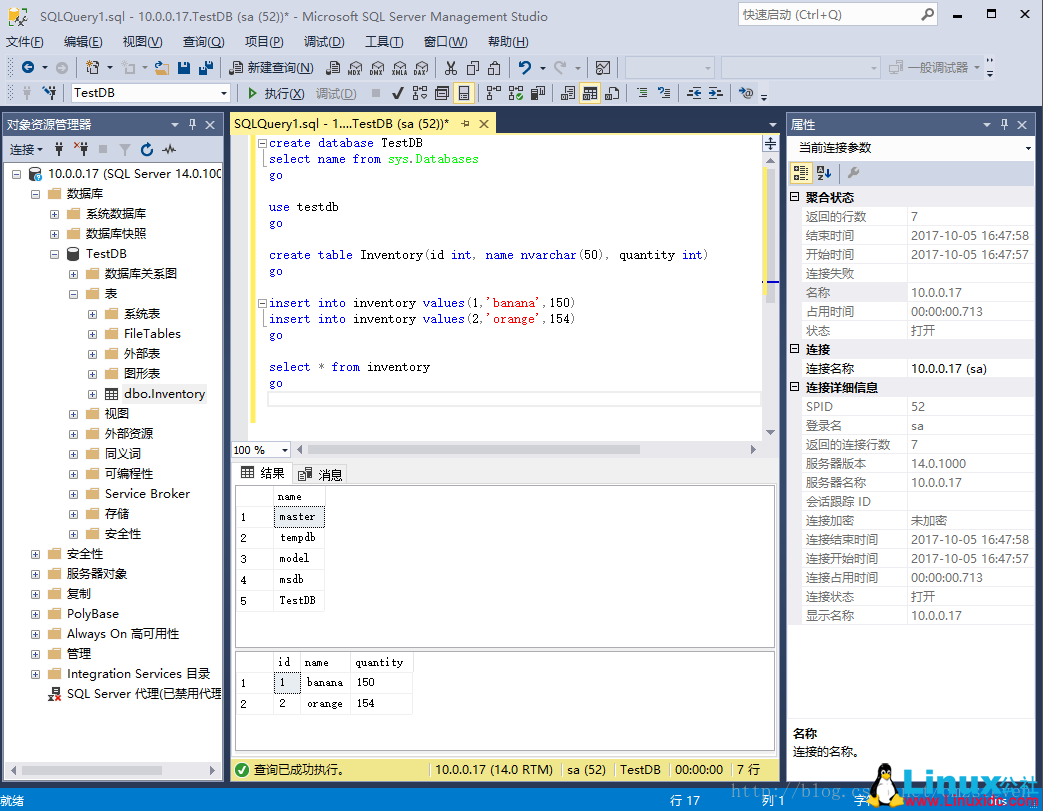Increase indent of the selected lines
This screenshot has width=1043, height=811.
coord(712,92)
